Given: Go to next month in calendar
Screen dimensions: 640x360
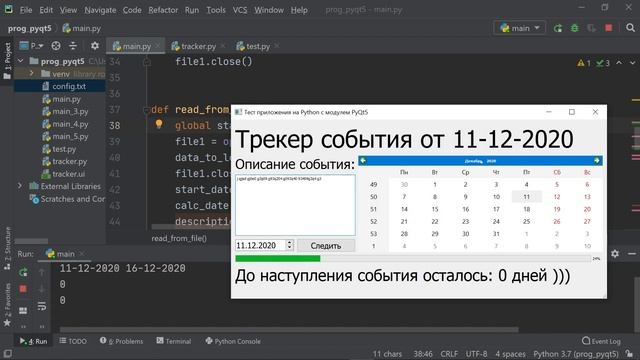Looking at the screenshot, I should 597,161.
